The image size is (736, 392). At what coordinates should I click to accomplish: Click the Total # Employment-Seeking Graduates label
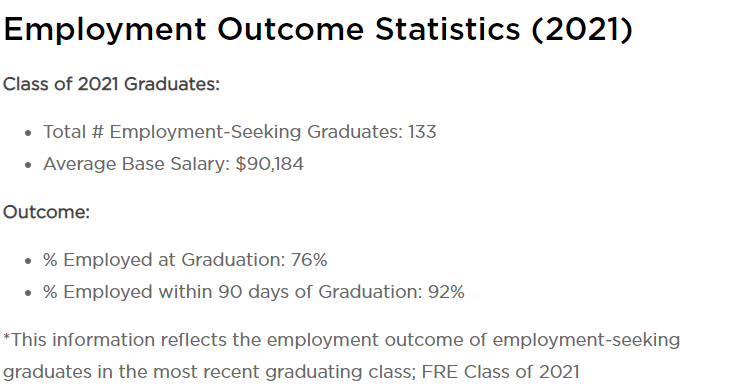coord(223,132)
